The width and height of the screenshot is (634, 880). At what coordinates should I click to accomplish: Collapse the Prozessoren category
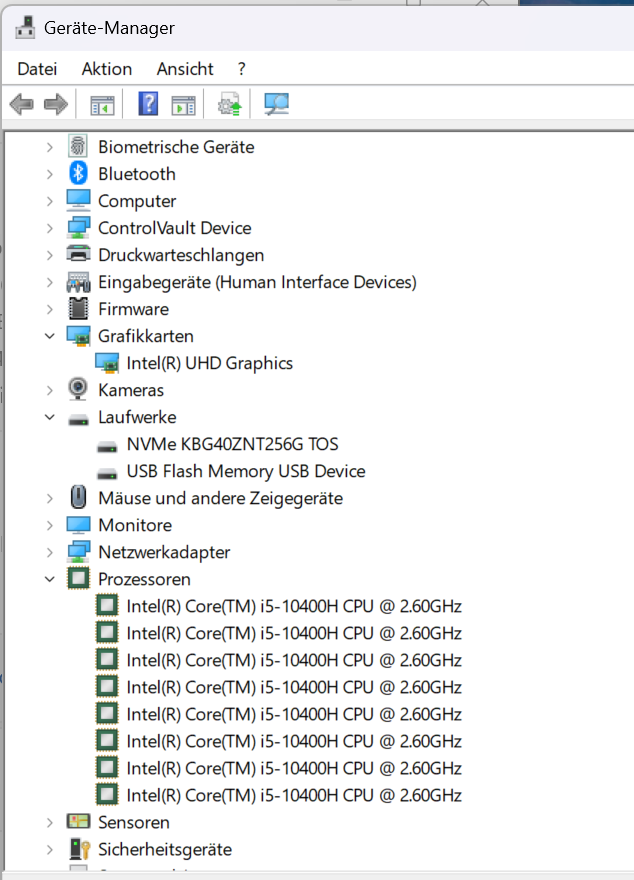coord(50,579)
